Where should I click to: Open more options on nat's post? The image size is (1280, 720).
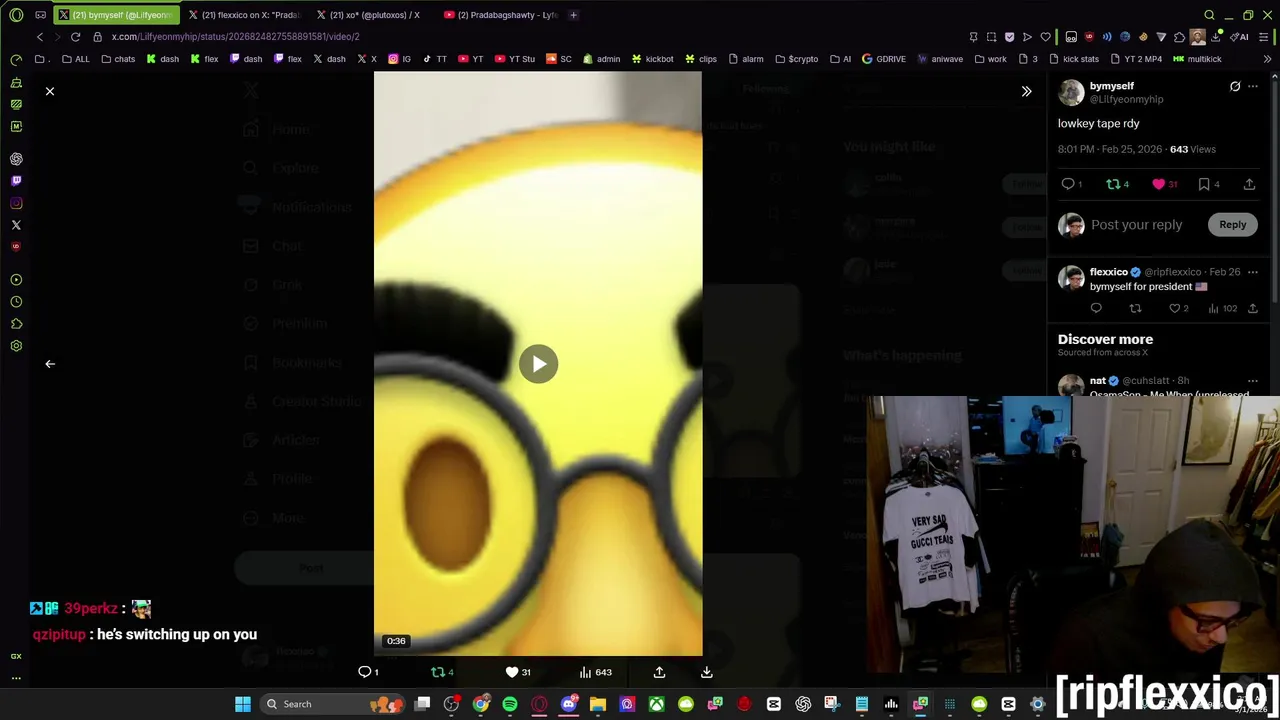[x=1253, y=381]
